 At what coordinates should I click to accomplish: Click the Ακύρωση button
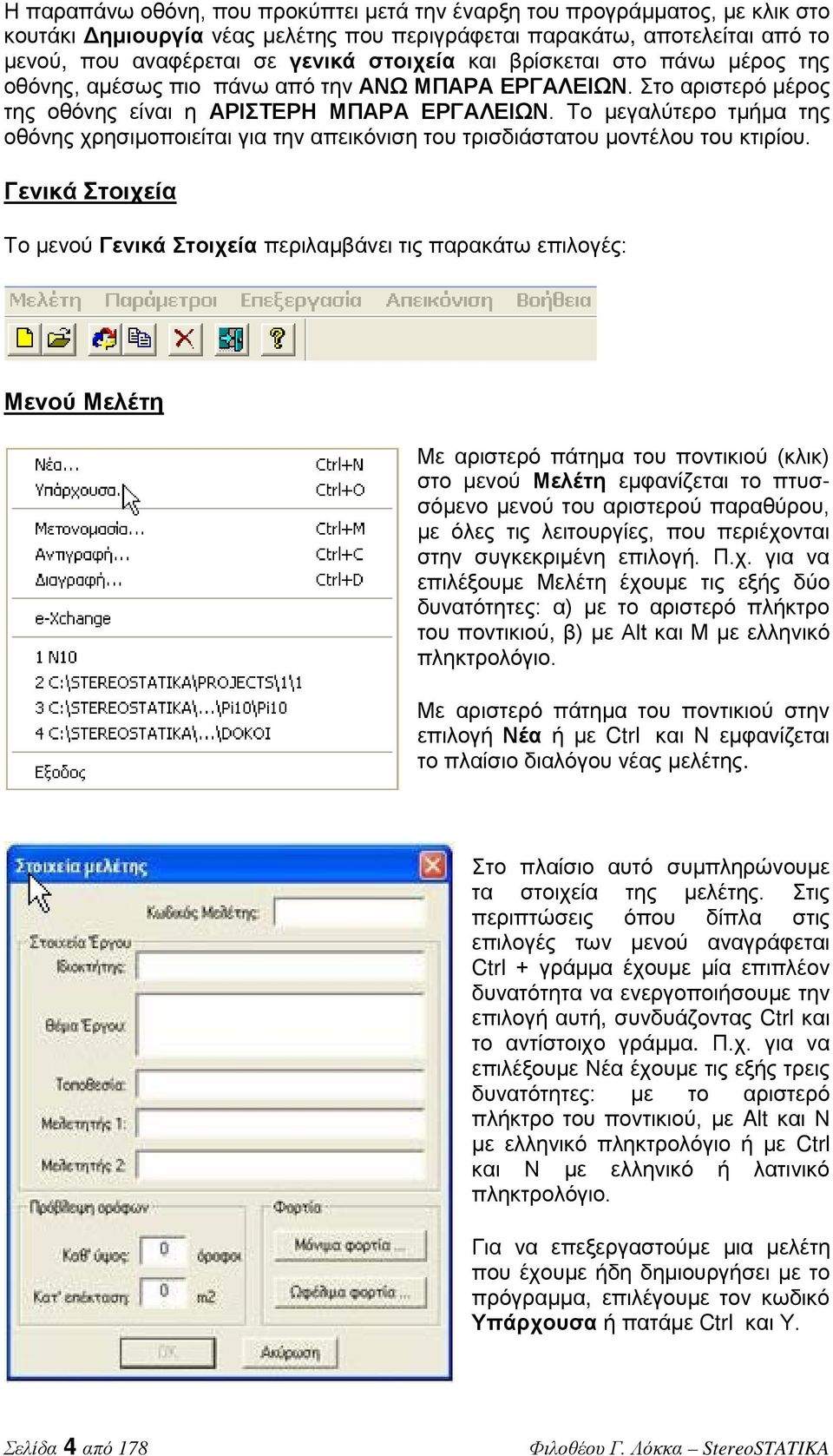pyautogui.click(x=291, y=1352)
